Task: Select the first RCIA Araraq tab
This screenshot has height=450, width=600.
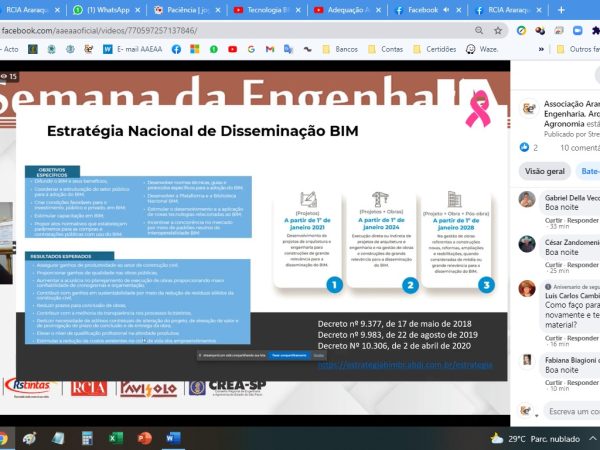Action: [27, 10]
